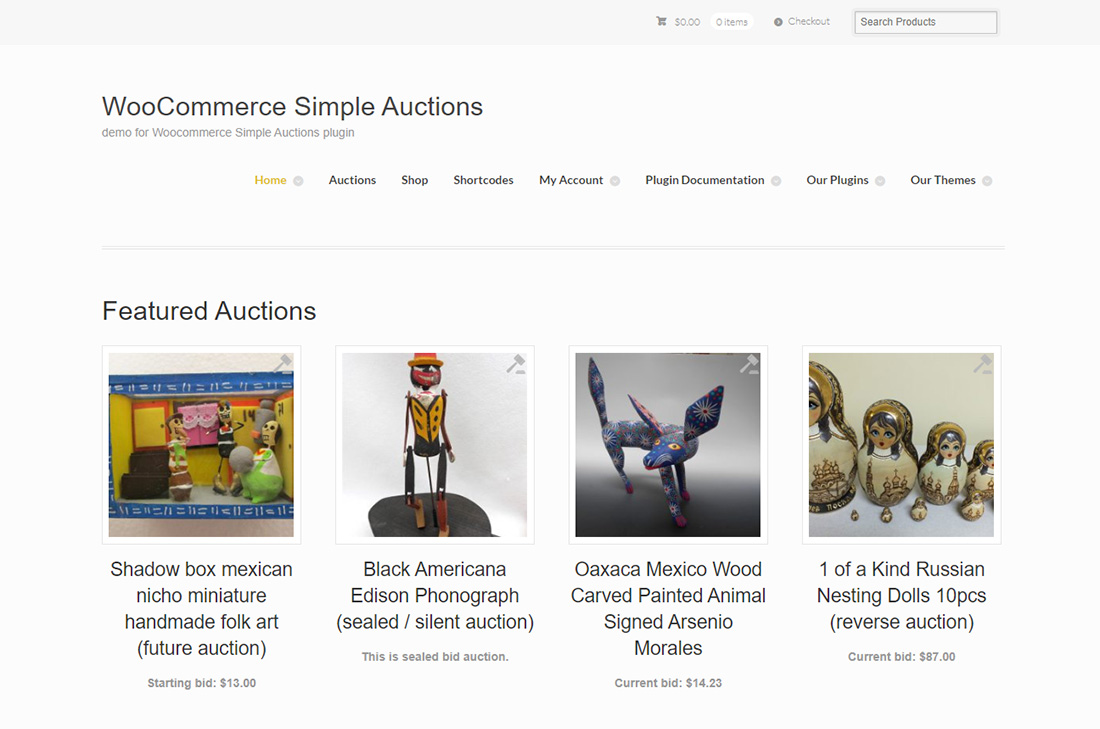Click the 1 of a Kind Russian Nesting Dolls title

pyautogui.click(x=901, y=595)
